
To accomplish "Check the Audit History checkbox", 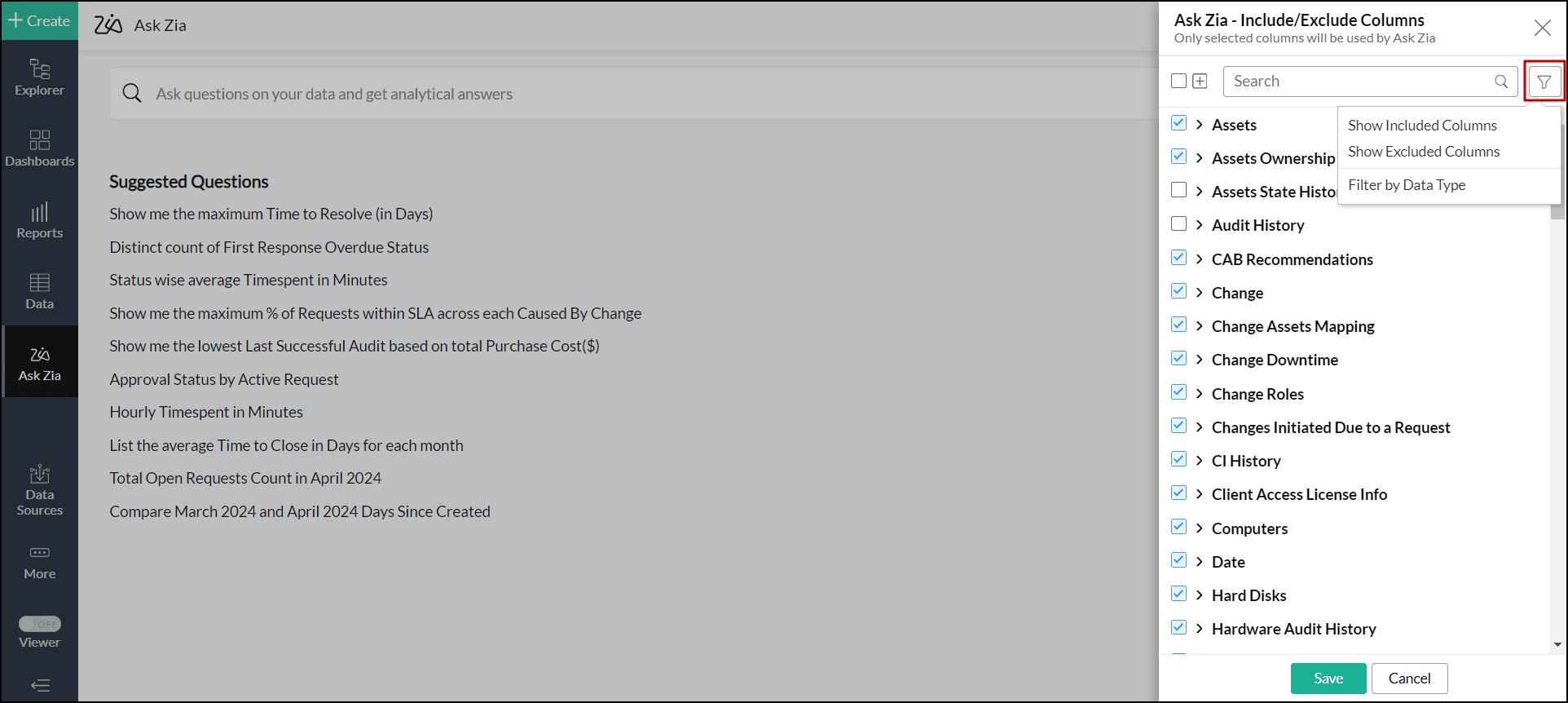I will [1178, 223].
